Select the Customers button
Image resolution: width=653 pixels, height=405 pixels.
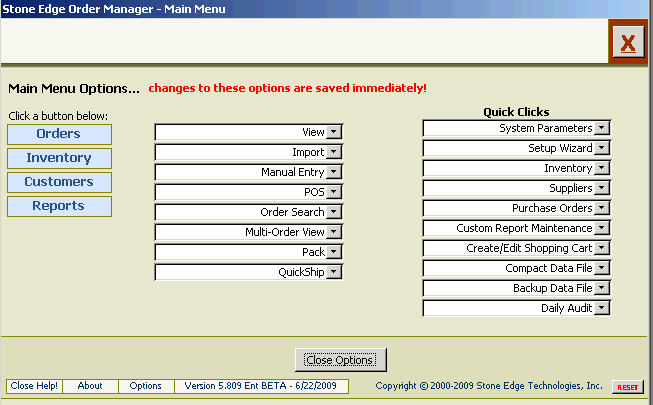pyautogui.click(x=59, y=182)
